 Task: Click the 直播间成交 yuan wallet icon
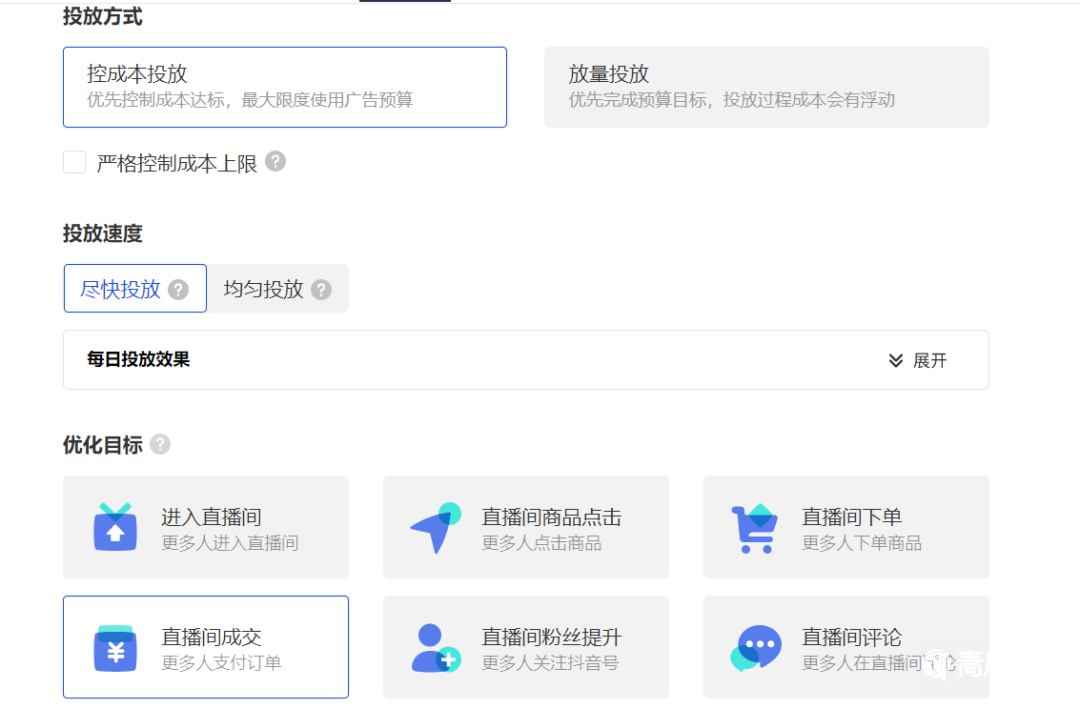coord(115,647)
